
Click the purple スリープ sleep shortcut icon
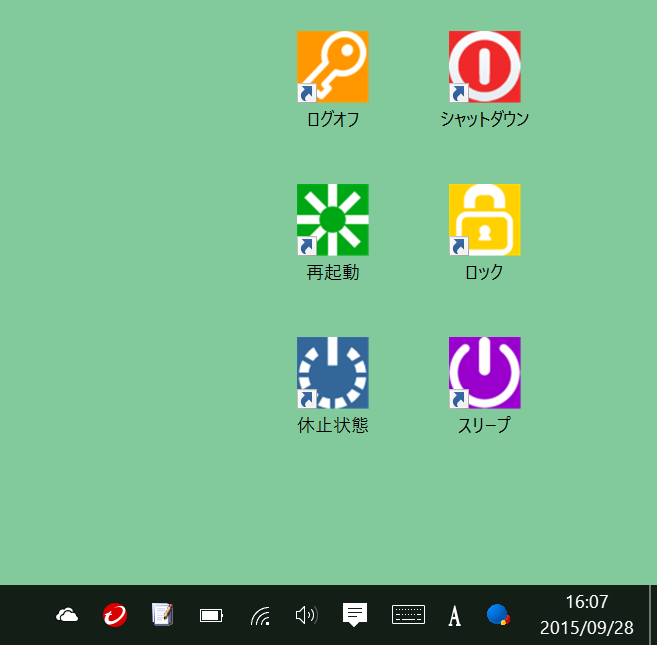[484, 373]
